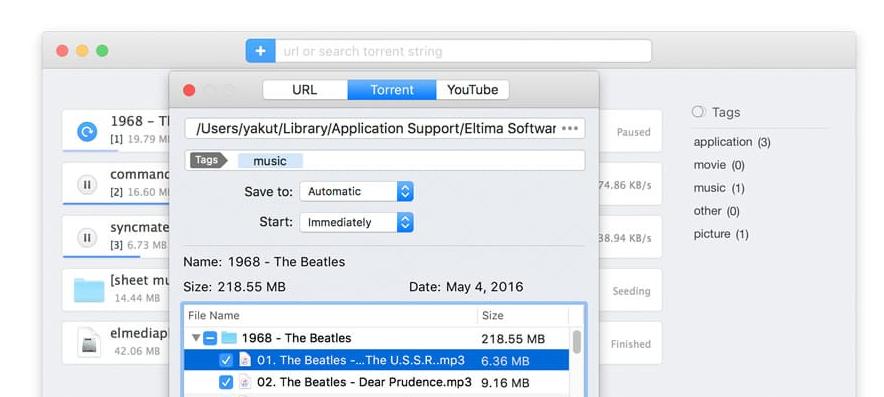This screenshot has height=397, width=884.
Task: Sort by the Size column header
Action: 523,315
